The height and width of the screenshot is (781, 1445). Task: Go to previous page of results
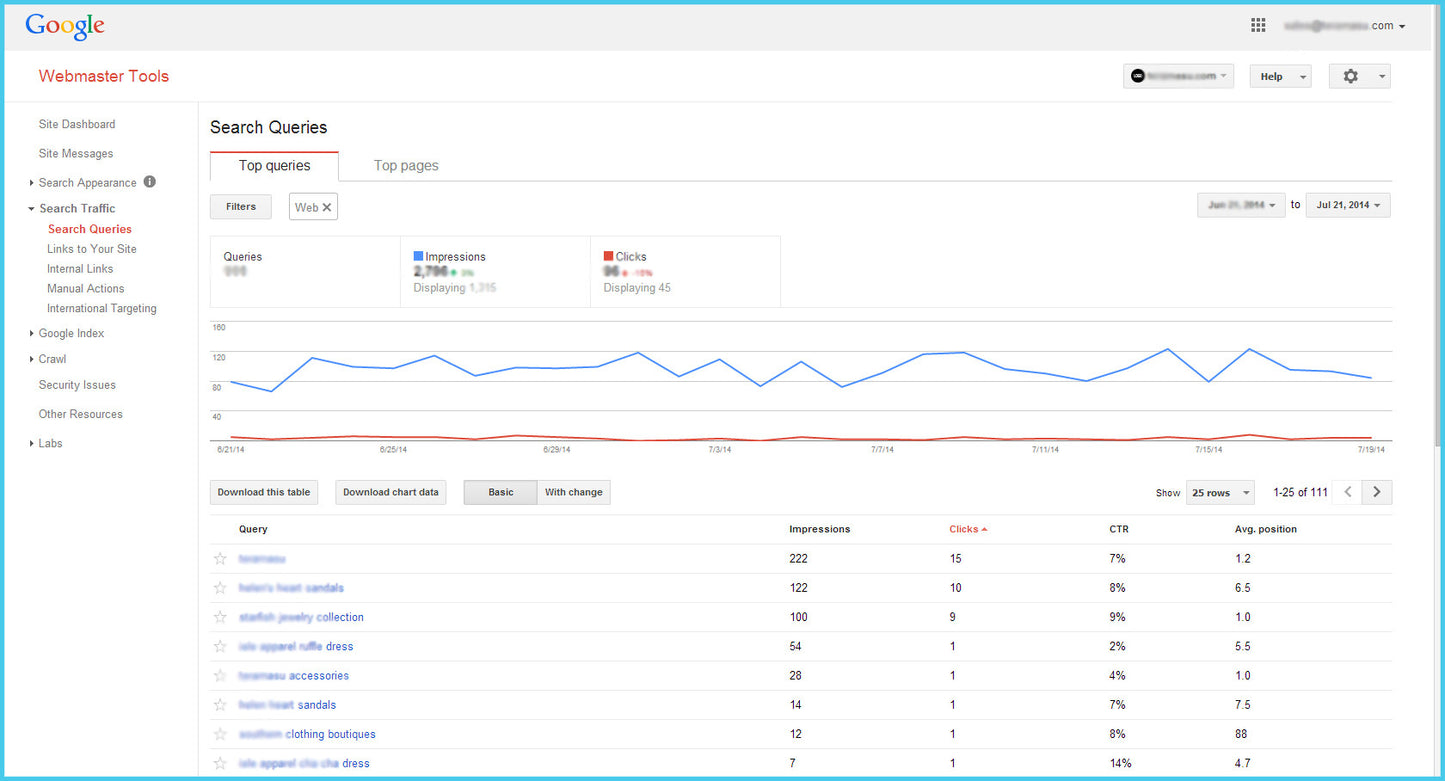(x=1348, y=492)
